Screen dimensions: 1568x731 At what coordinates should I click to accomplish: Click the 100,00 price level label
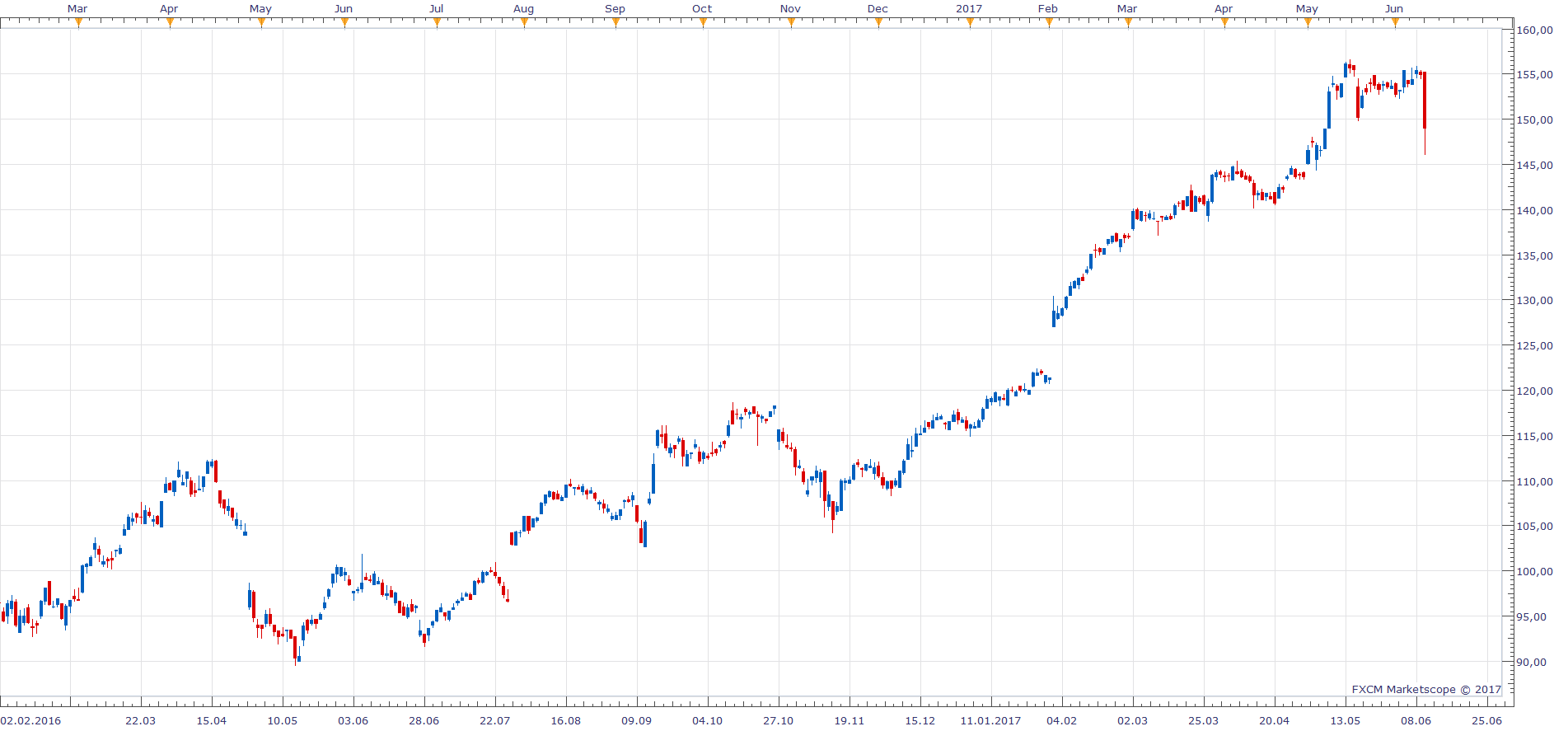coord(1535,572)
